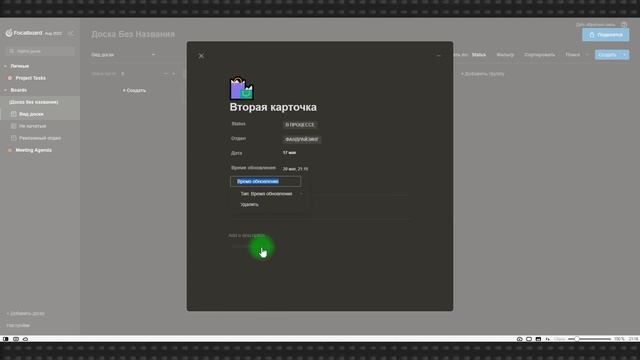Focus the highlighted property name input field
This screenshot has width=640, height=360.
[x=265, y=181]
